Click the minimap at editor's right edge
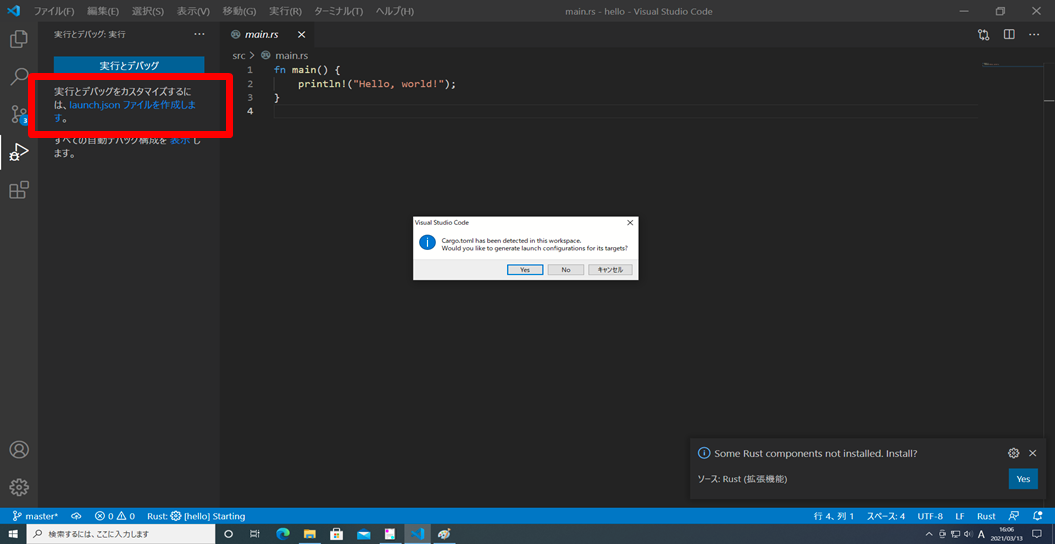Screen dimensions: 1055x544 point(1013,65)
